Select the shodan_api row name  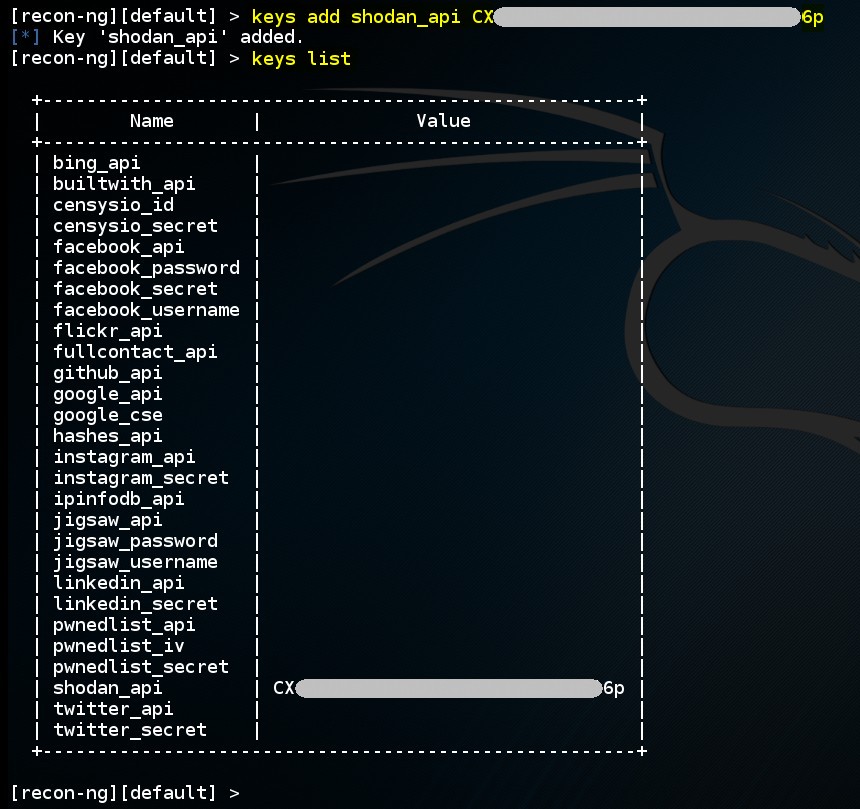click(x=108, y=688)
